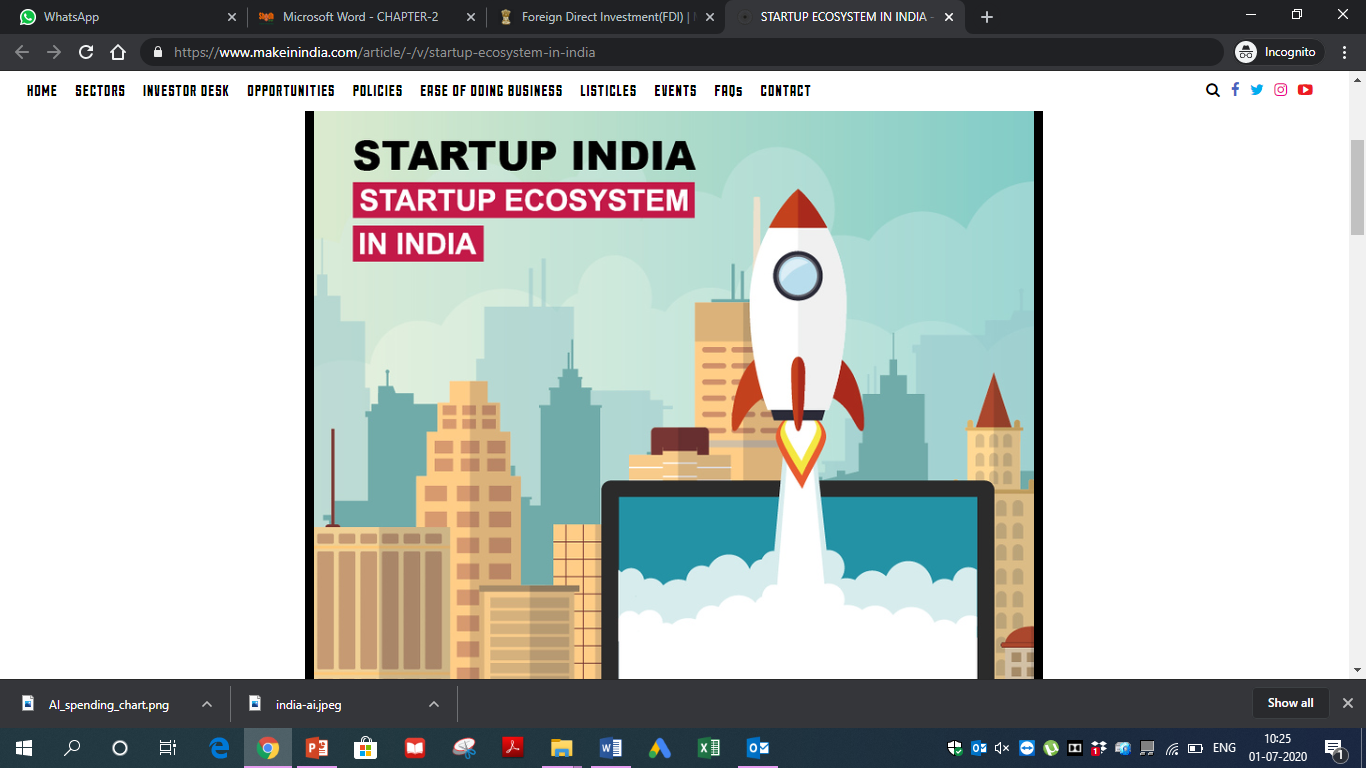Select the STARTUP ECOSYSTEM IN INDIA tab
This screenshot has height=768, width=1366.
(x=845, y=17)
